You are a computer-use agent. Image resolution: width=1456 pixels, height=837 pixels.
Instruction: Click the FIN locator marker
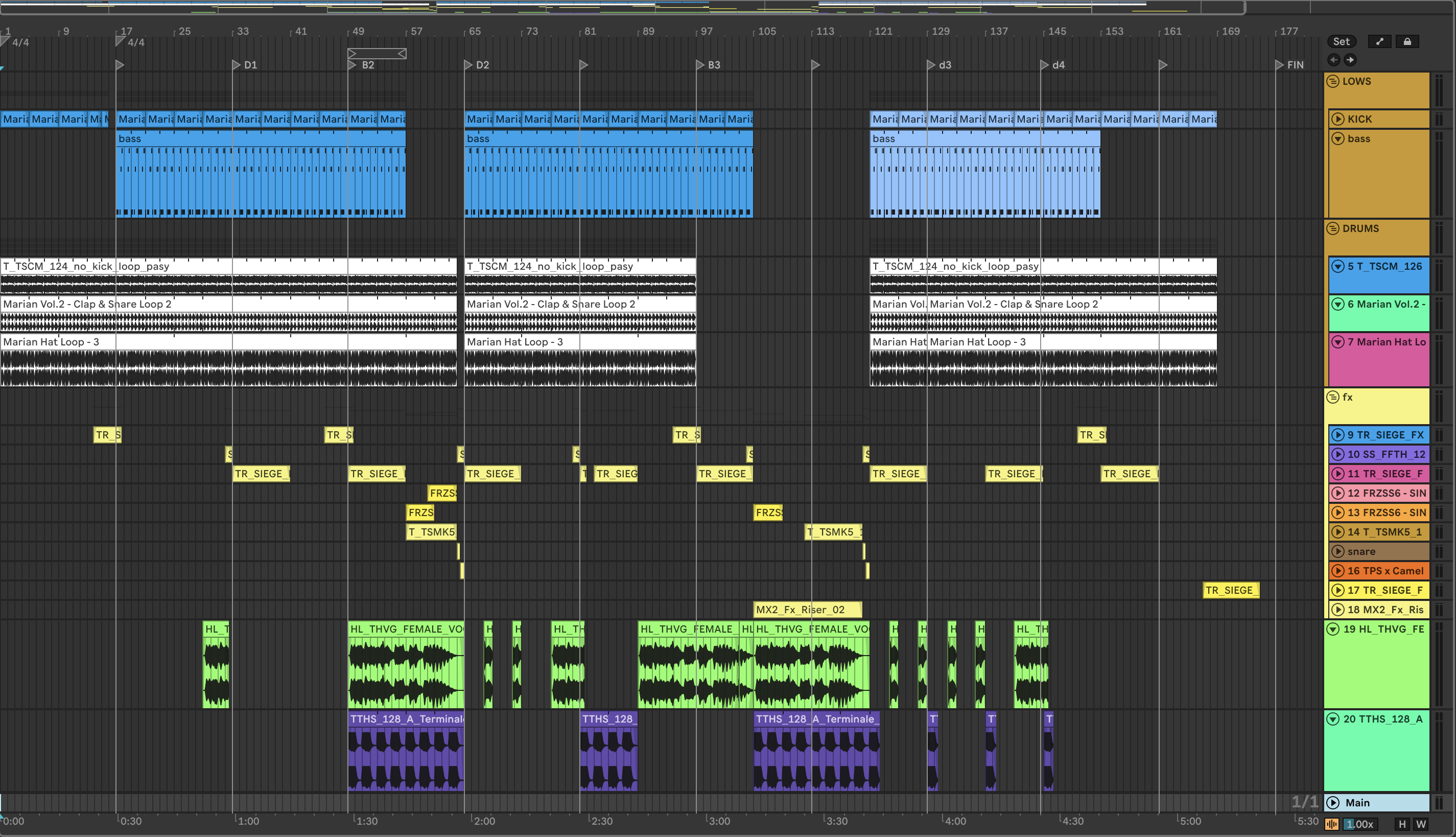1280,65
